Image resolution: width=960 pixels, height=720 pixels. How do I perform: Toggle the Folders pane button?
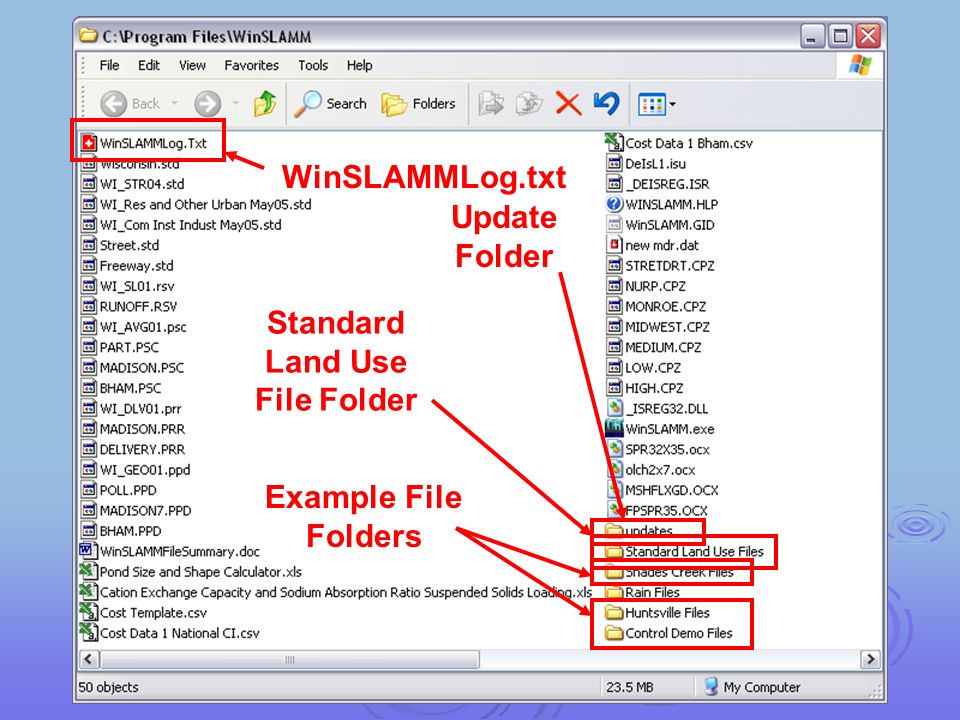tap(419, 103)
